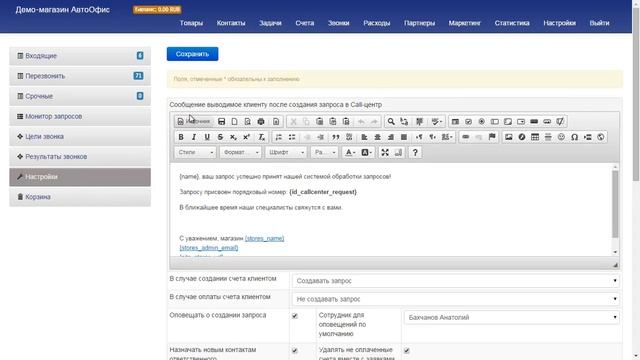Click Remove Format icon
This screenshot has height=360, width=640.
coord(261,137)
